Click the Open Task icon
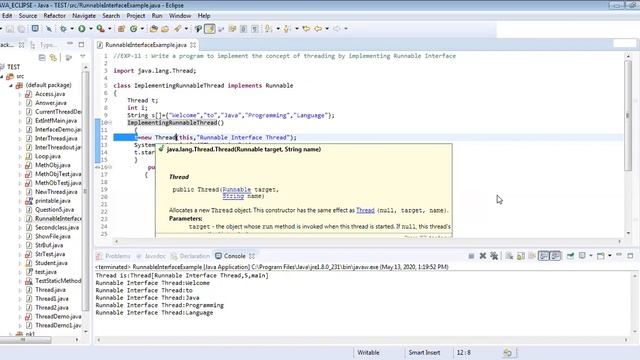640x360 pixels. pos(165,29)
